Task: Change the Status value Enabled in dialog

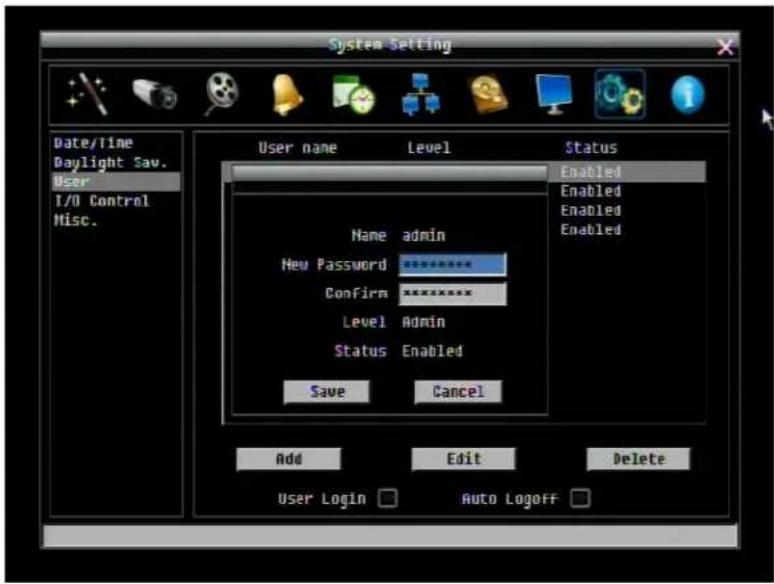Action: (x=432, y=351)
